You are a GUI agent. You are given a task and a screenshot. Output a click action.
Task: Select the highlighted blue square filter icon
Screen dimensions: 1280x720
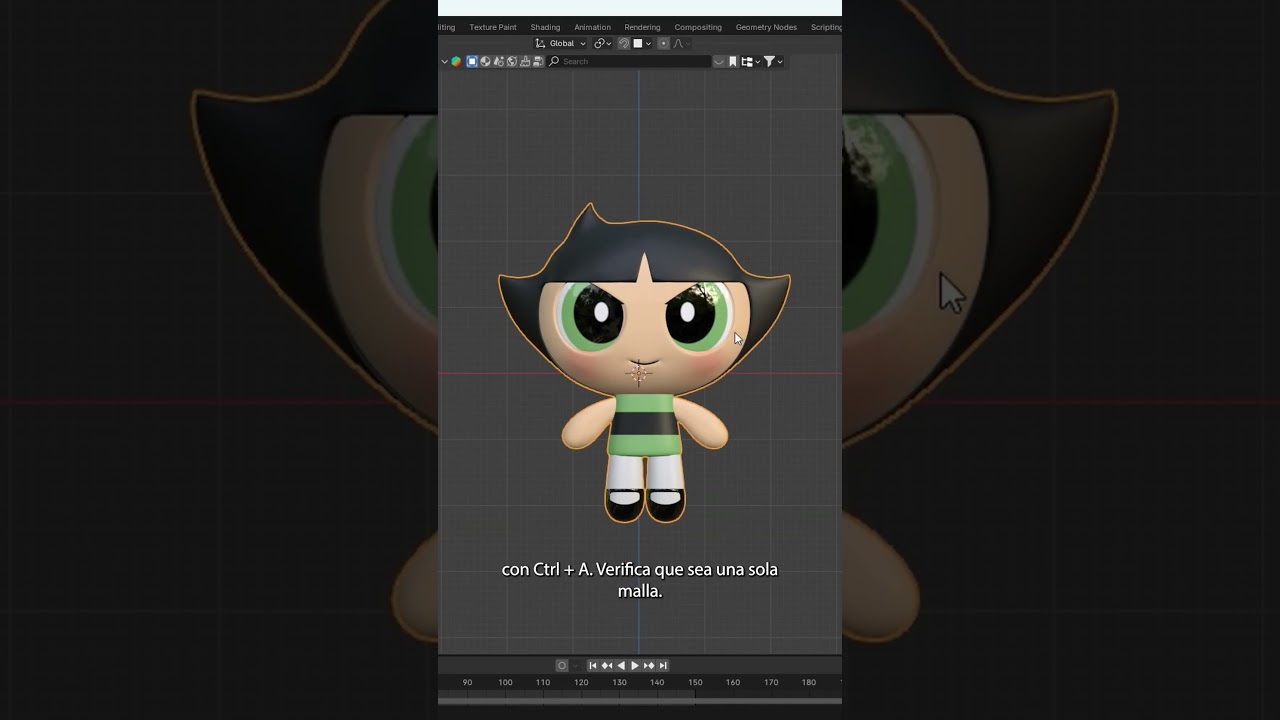click(472, 61)
